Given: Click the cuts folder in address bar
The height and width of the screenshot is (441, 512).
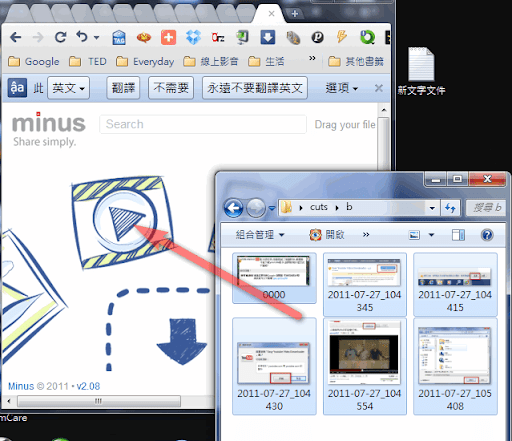Looking at the screenshot, I should [x=319, y=207].
